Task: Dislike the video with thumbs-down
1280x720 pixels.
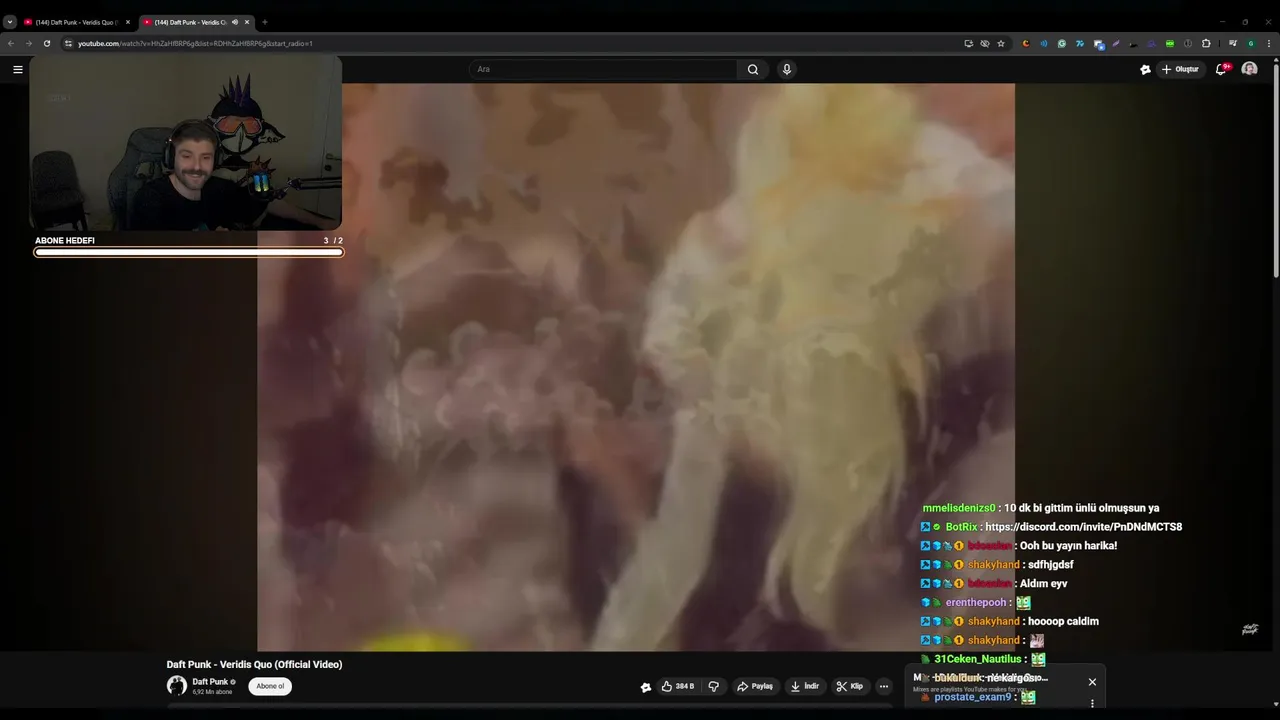Action: pos(713,686)
